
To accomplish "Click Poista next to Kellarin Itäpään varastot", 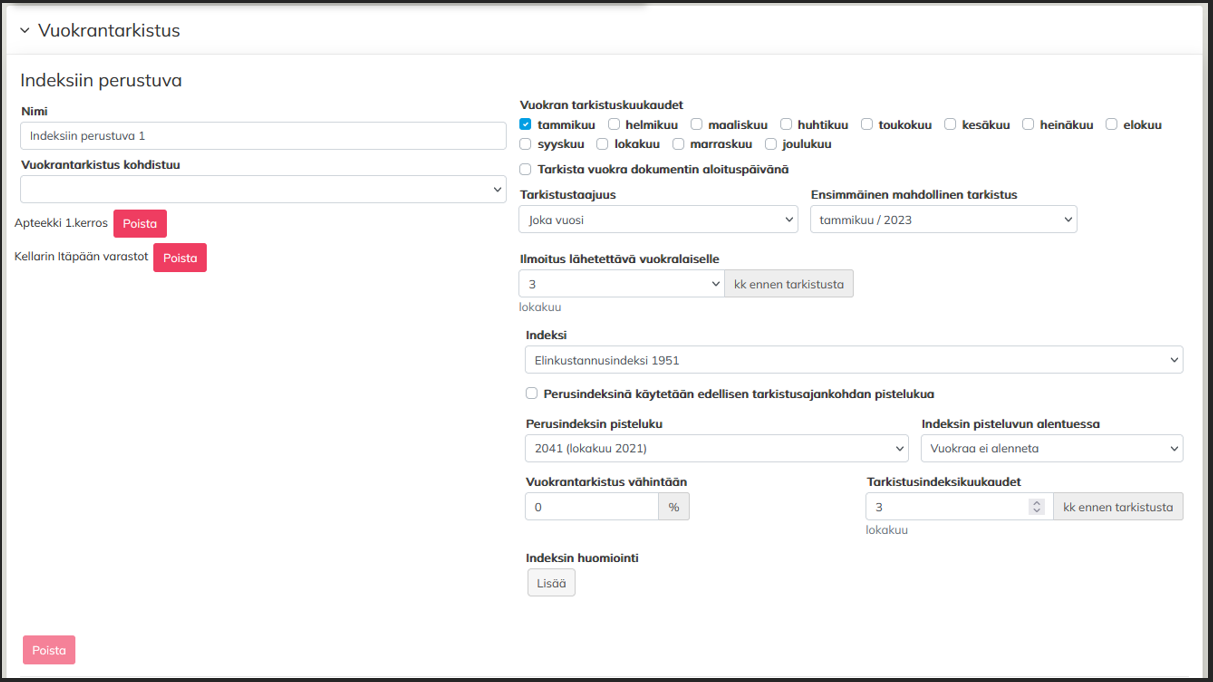I will point(180,258).
